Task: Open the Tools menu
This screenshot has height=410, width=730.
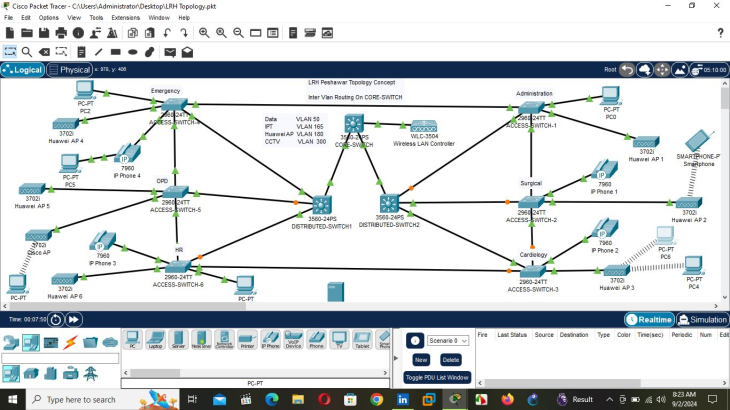Action: (x=96, y=18)
